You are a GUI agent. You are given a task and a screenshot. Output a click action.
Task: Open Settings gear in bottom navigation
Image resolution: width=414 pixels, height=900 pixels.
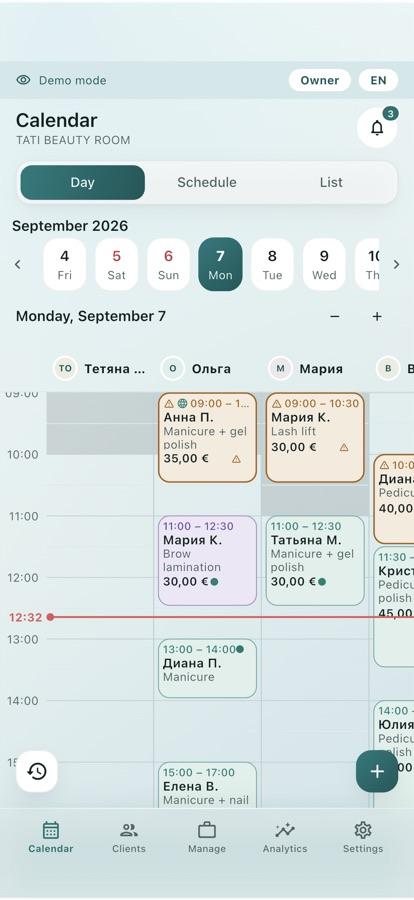[x=363, y=837]
